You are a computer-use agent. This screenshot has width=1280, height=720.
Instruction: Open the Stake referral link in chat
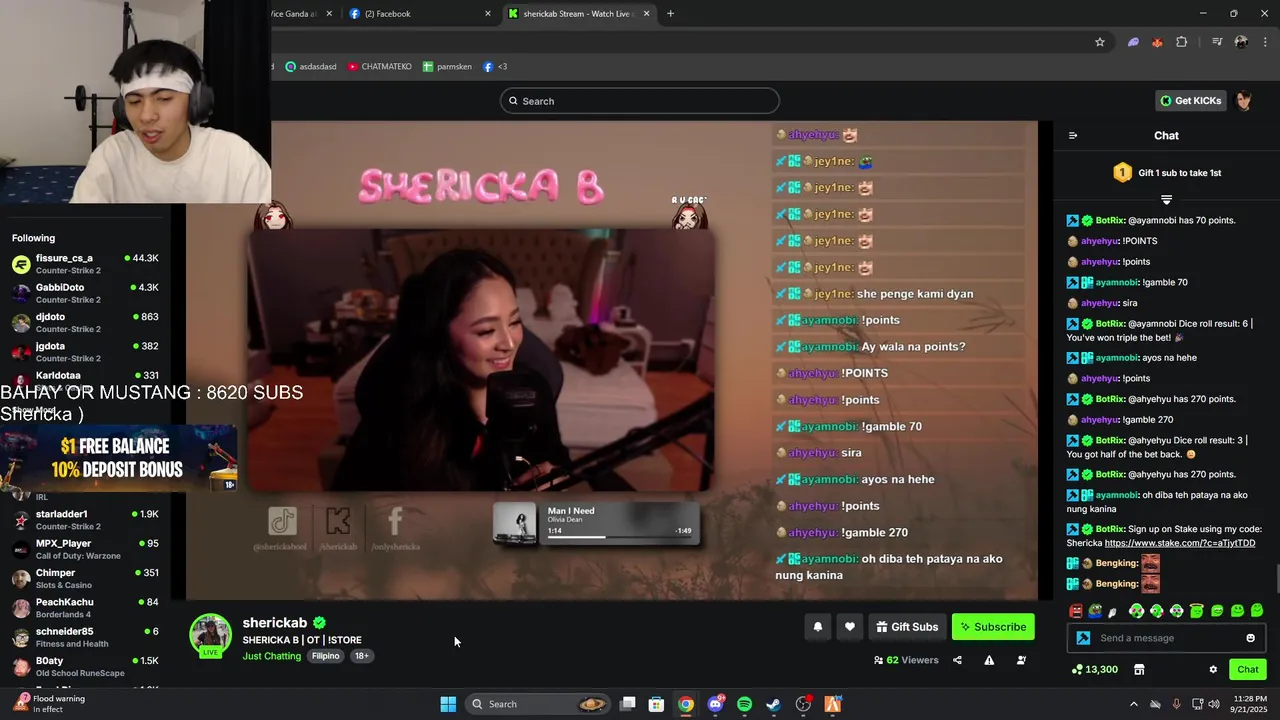[1180, 543]
